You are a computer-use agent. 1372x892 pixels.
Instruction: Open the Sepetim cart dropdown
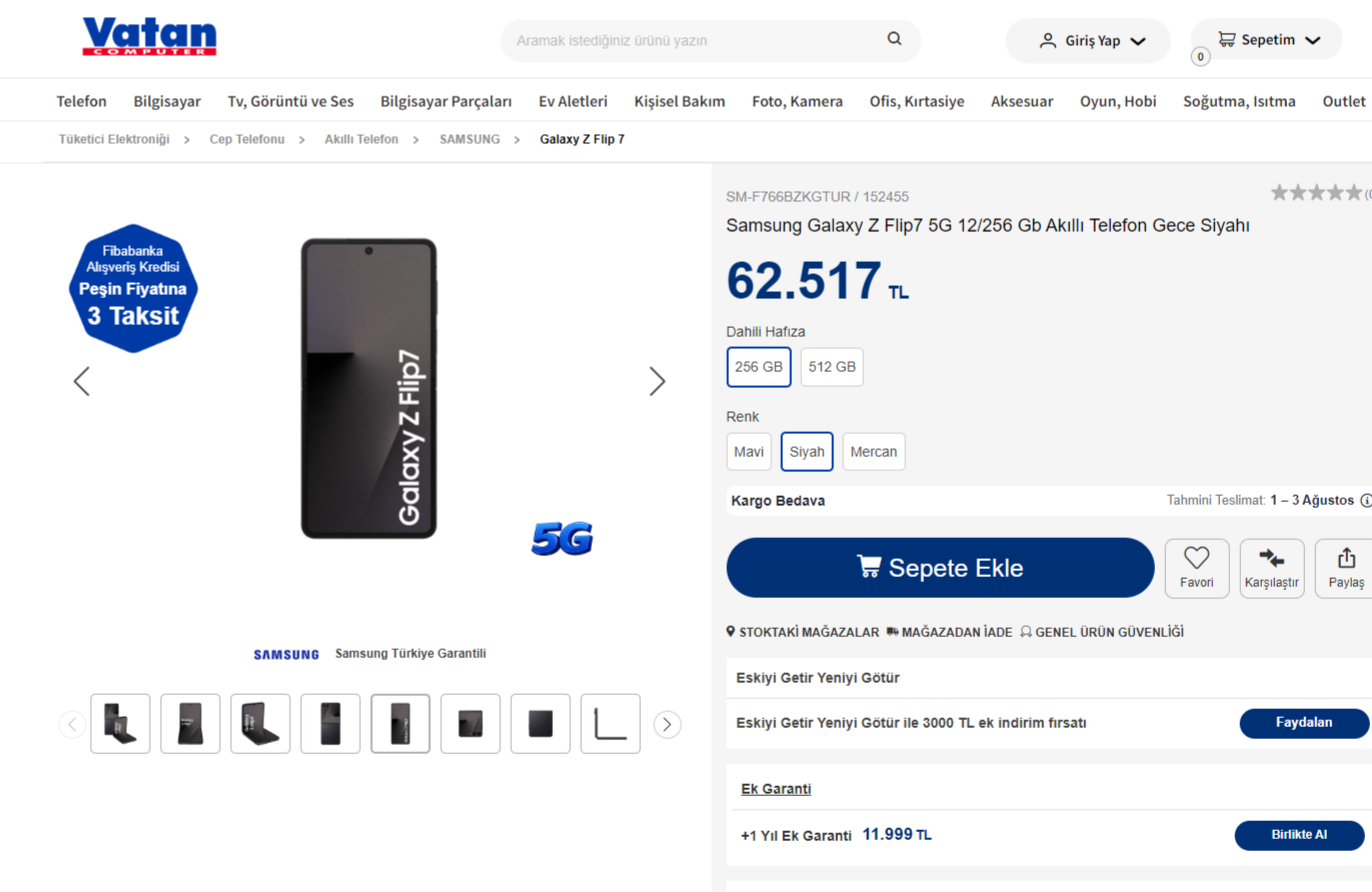(1266, 40)
